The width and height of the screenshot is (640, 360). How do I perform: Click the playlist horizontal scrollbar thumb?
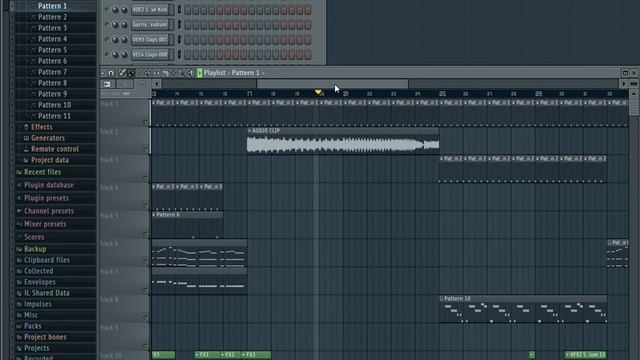[x=332, y=84]
